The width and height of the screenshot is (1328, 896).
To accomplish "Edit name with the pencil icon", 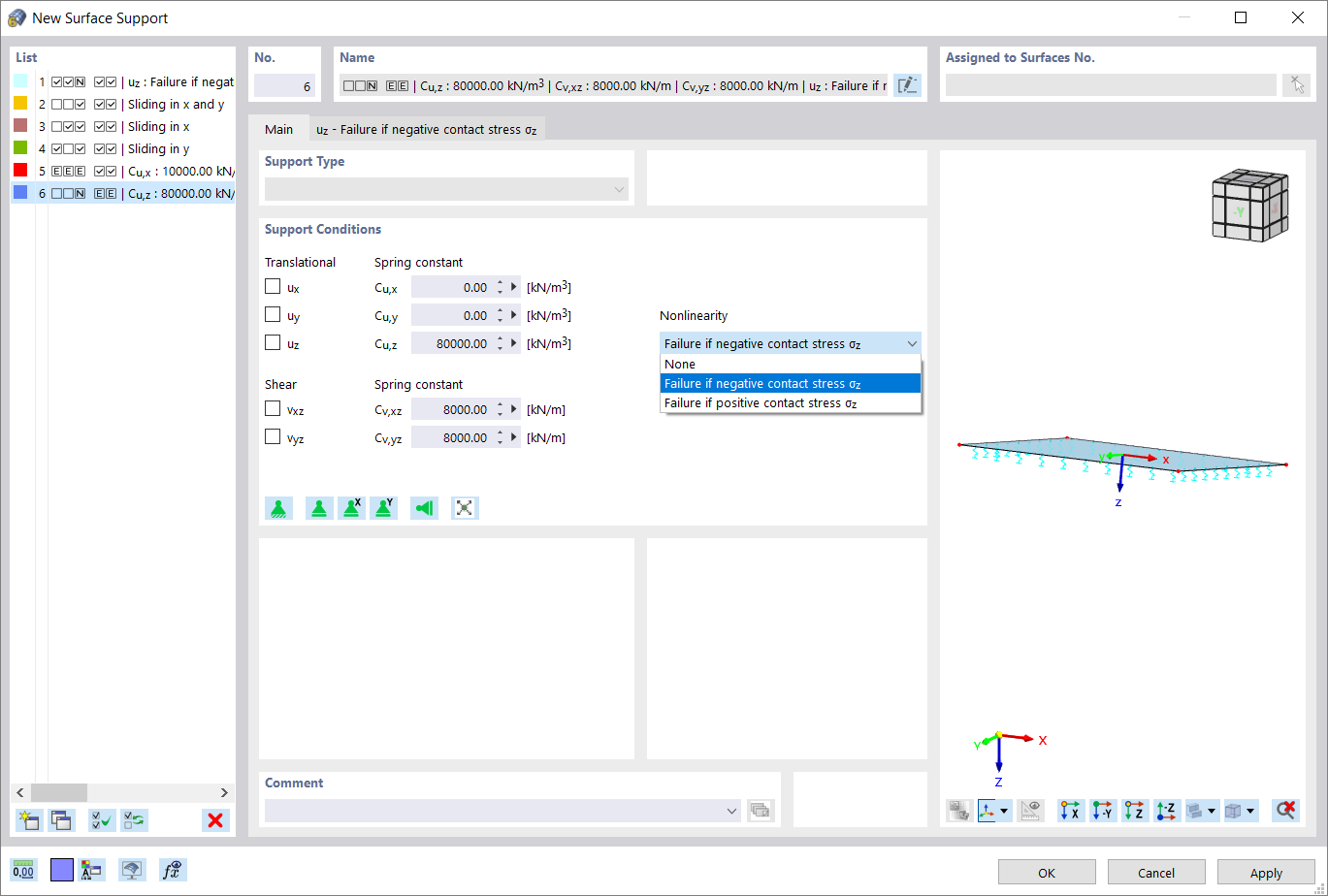I will pos(907,85).
